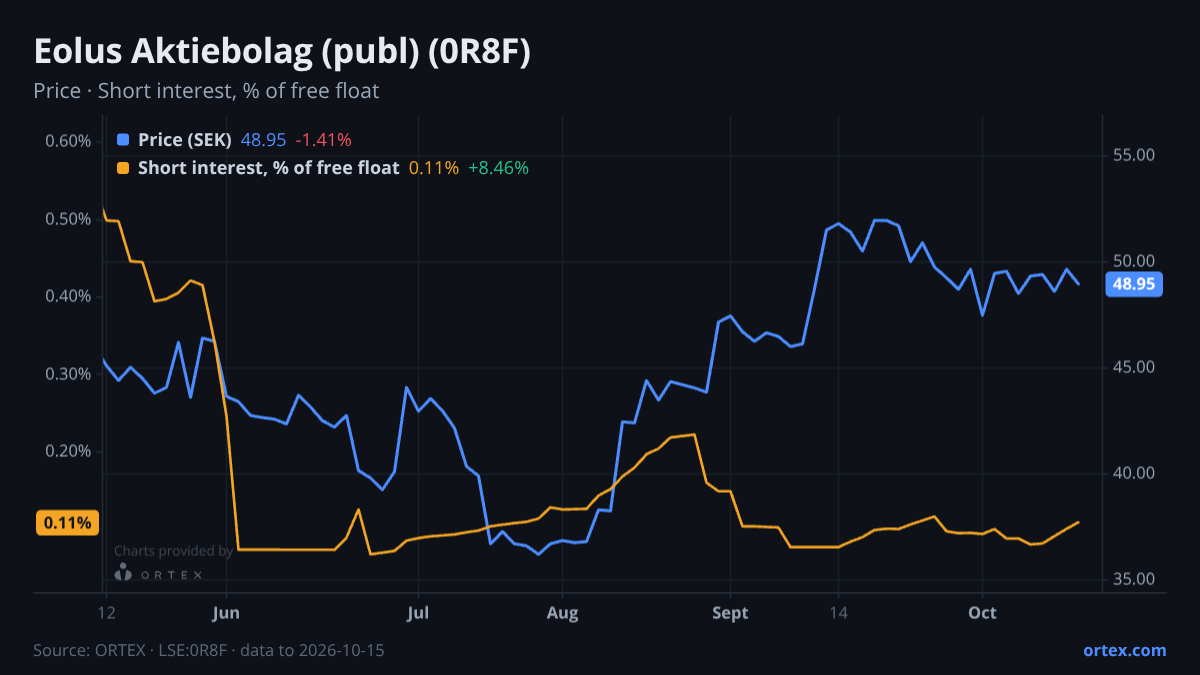The height and width of the screenshot is (675, 1200).
Task: Click the Eolus Aktiebolag (publ) (0R8F) title
Action: click(x=281, y=52)
